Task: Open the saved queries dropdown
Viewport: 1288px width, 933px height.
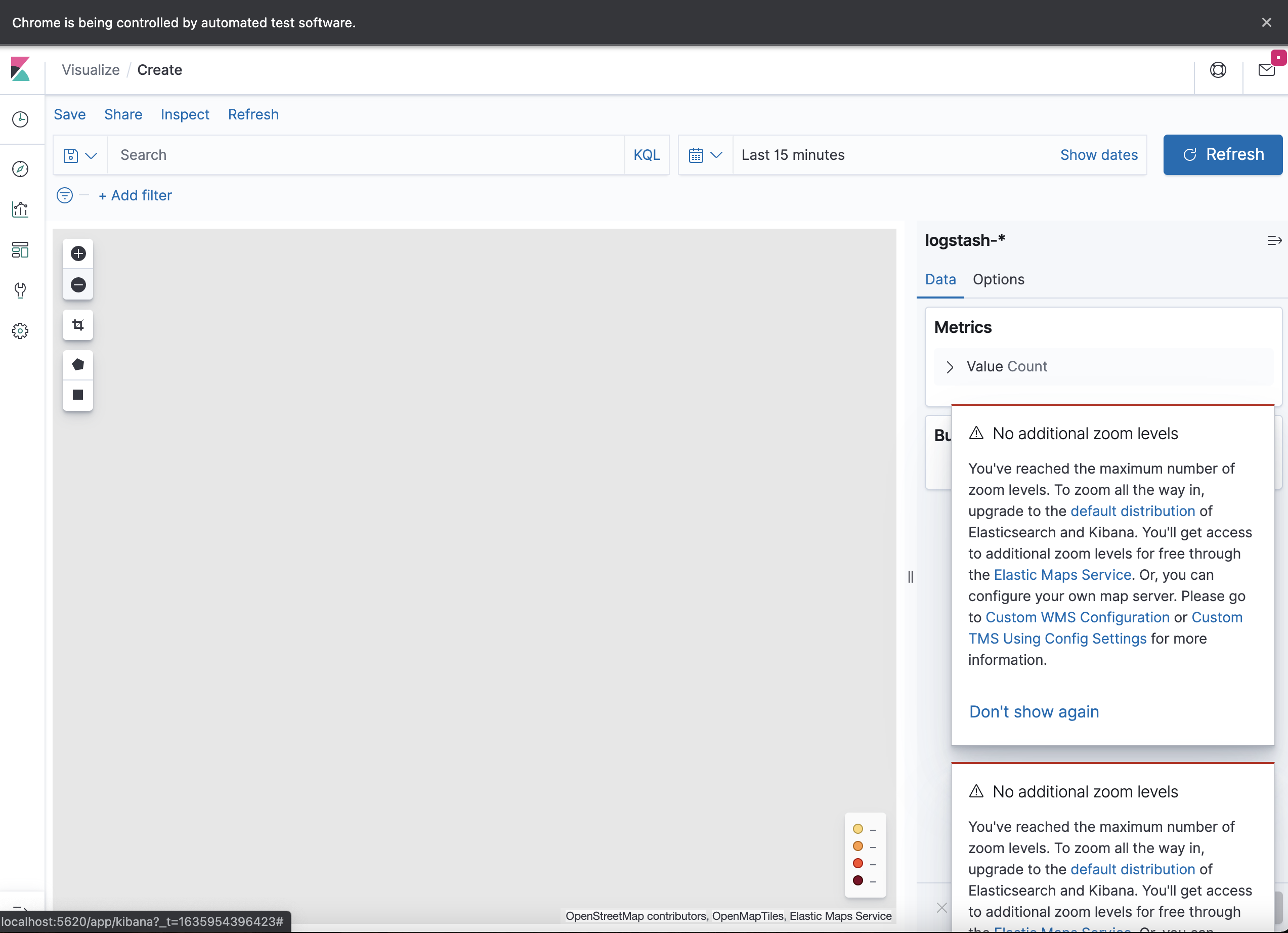Action: click(79, 155)
